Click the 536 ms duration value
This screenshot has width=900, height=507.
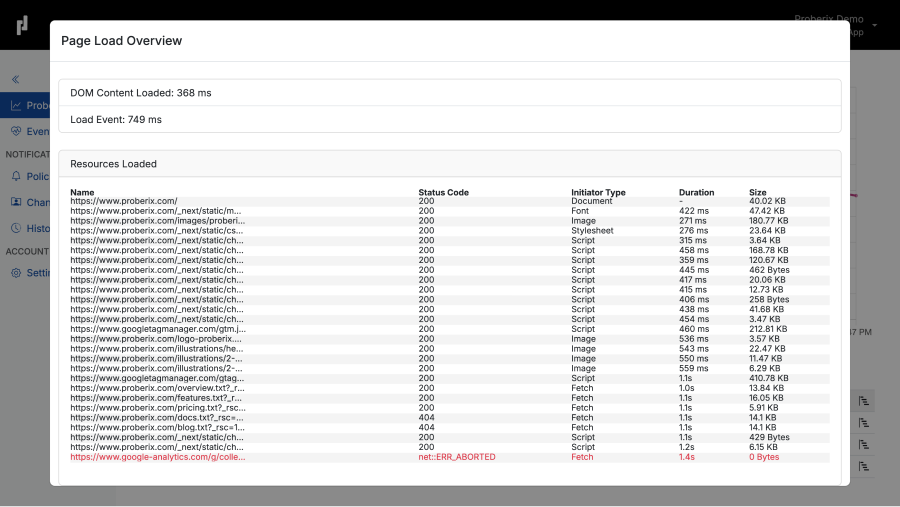694,339
